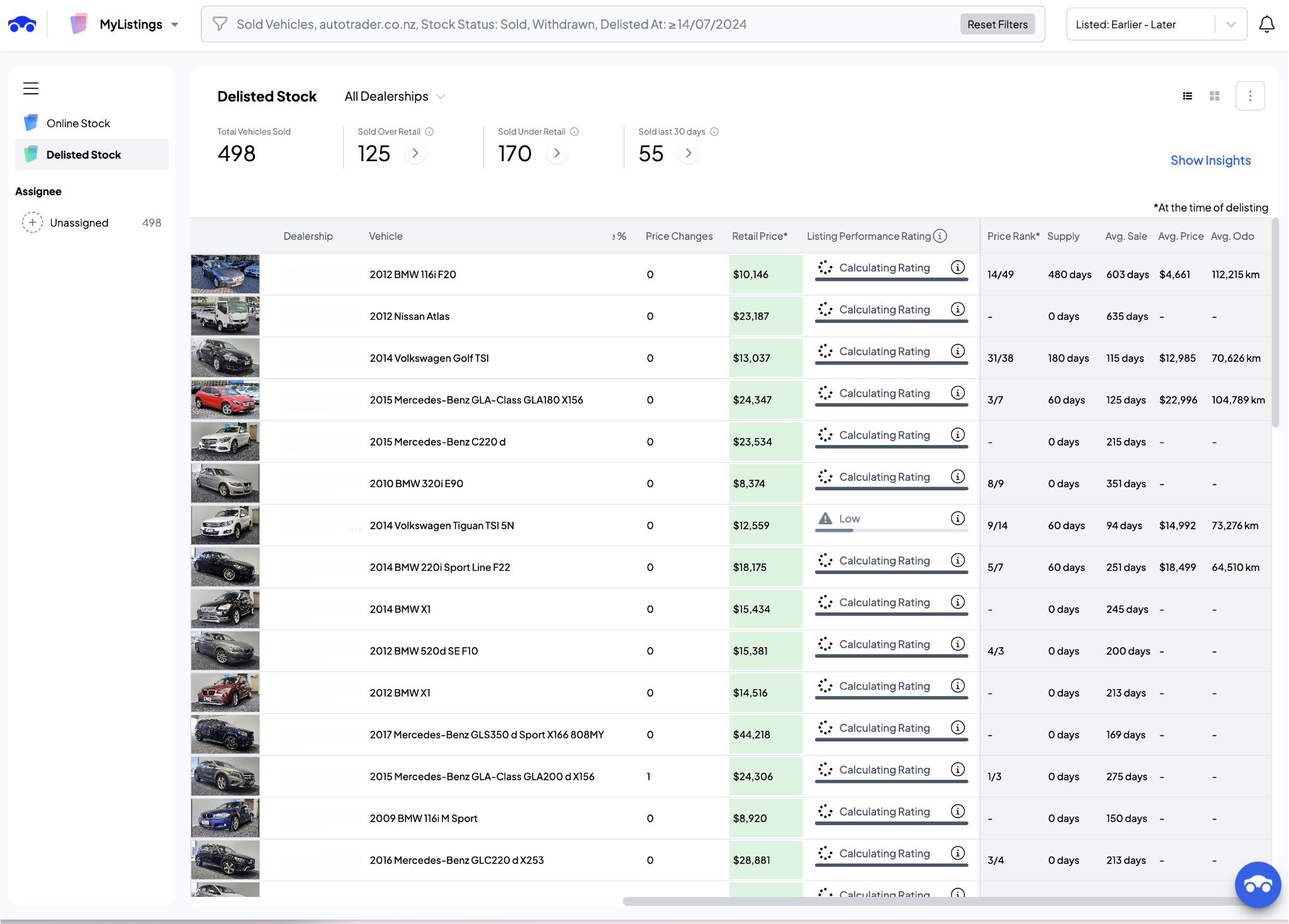This screenshot has height=924, width=1289.
Task: Add an assignee with the plus circle
Action: (33, 223)
